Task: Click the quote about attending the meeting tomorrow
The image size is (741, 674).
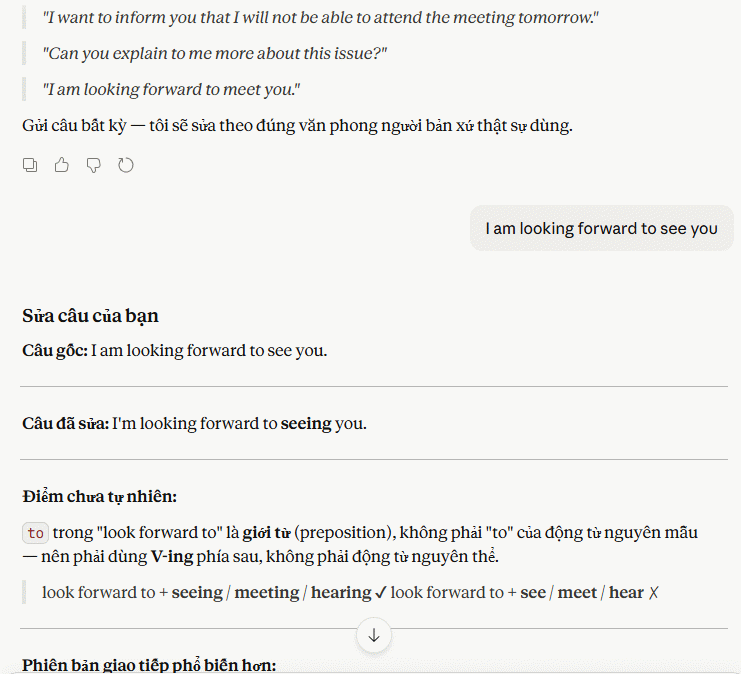Action: 320,17
